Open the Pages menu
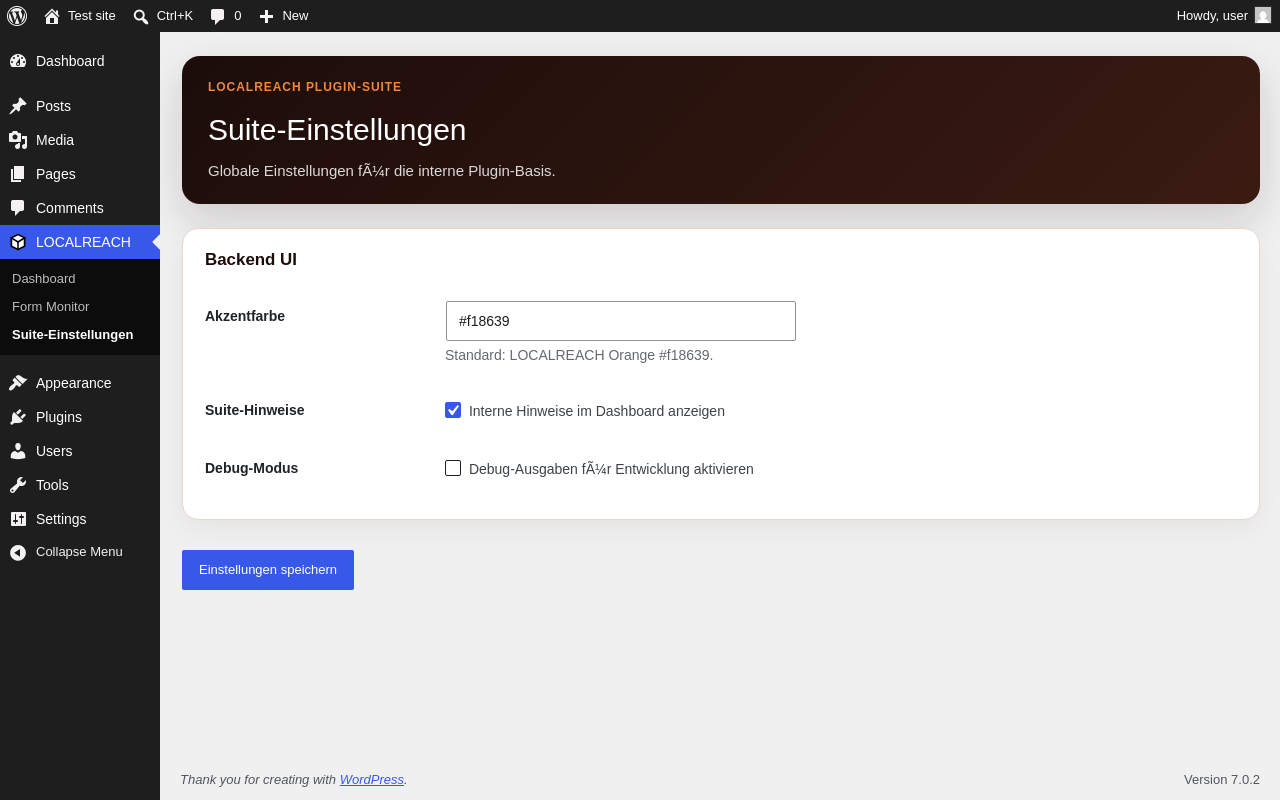Image resolution: width=1280 pixels, height=800 pixels. coord(80,174)
